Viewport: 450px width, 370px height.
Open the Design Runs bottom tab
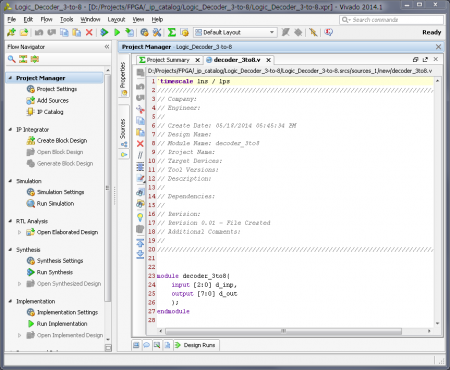click(x=196, y=345)
